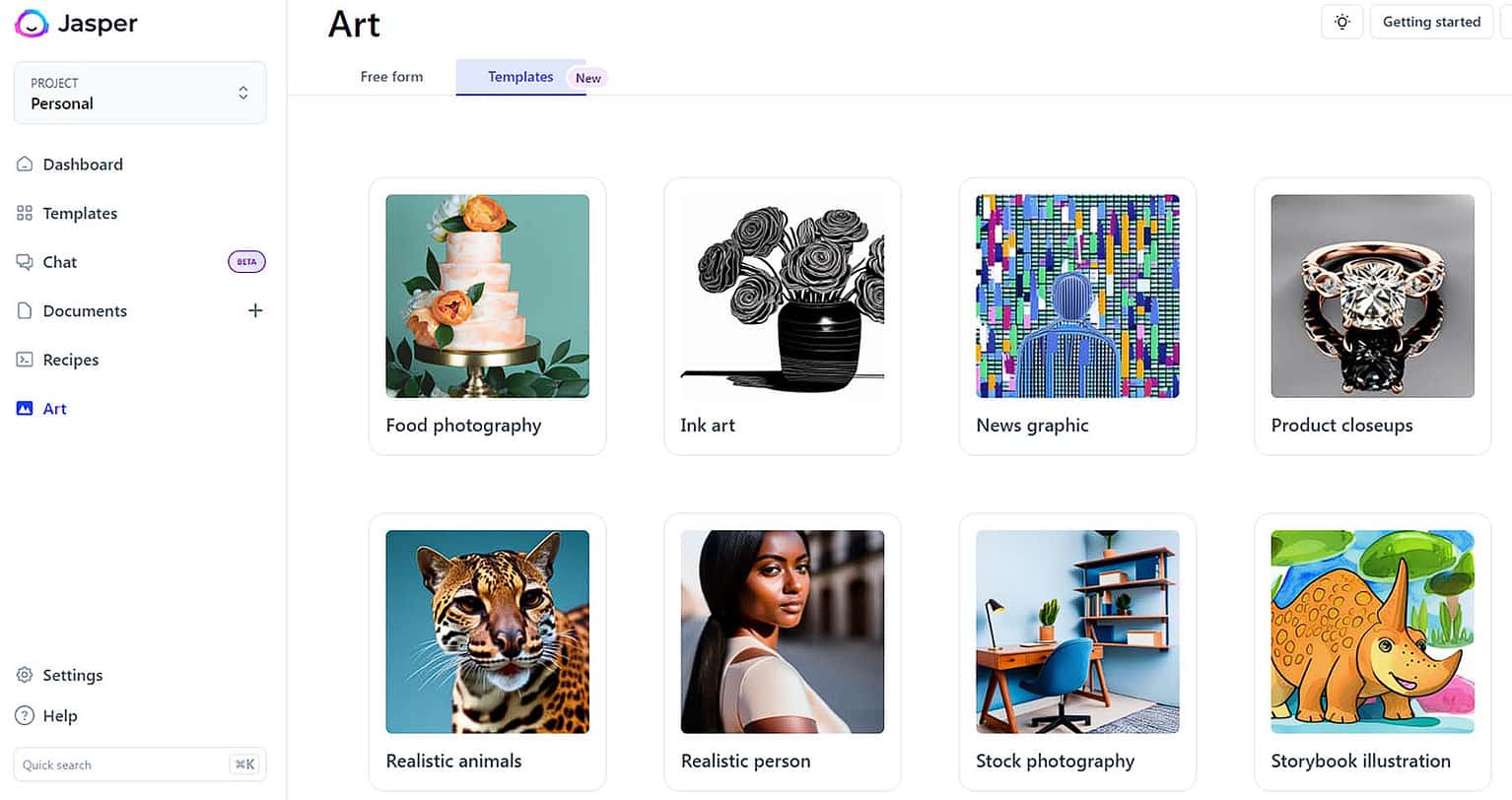Select the Storybook illustration template

(1371, 650)
